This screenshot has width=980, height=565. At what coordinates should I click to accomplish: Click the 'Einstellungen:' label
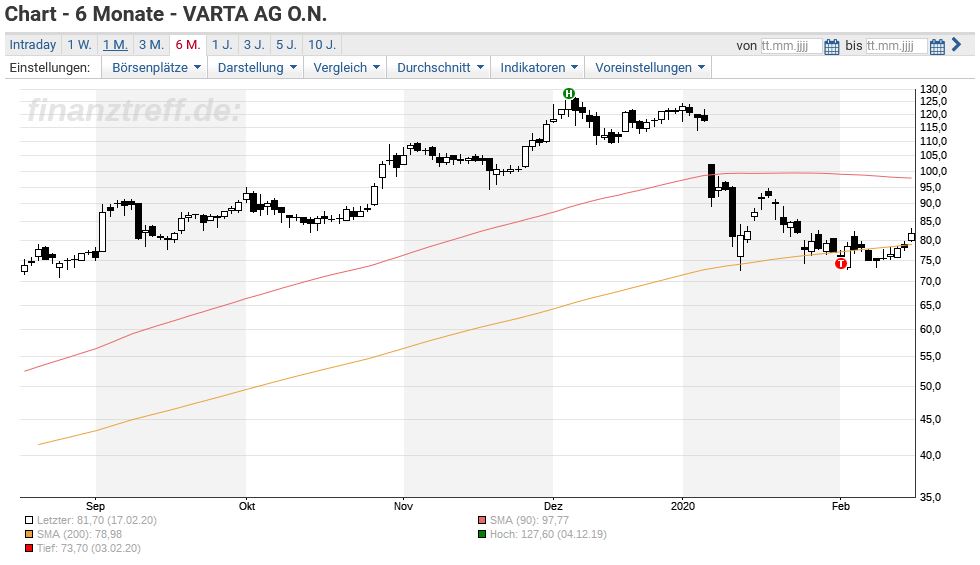[49, 68]
